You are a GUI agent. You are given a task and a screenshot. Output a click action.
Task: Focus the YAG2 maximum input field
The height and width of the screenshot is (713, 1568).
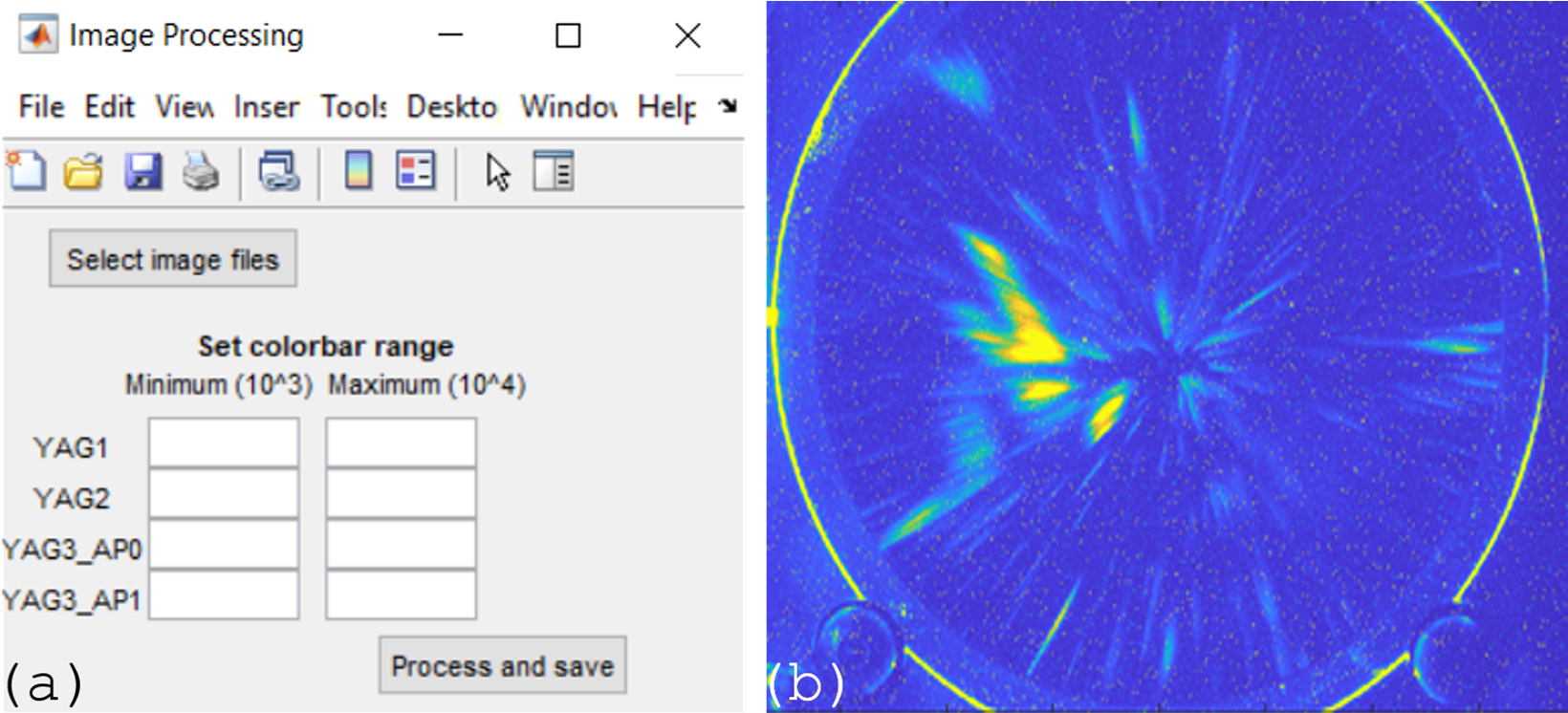401,494
